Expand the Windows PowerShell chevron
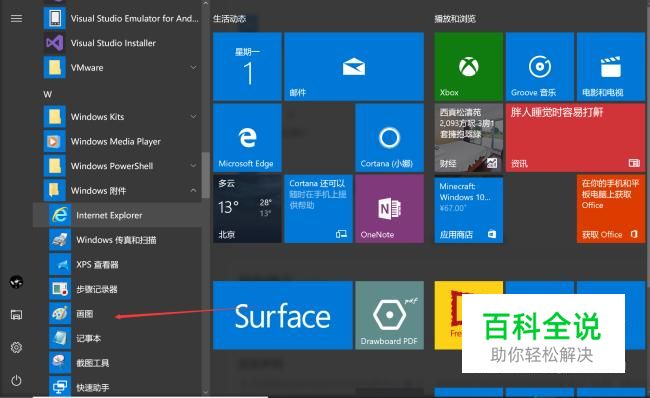This screenshot has width=650, height=398. coord(193,166)
